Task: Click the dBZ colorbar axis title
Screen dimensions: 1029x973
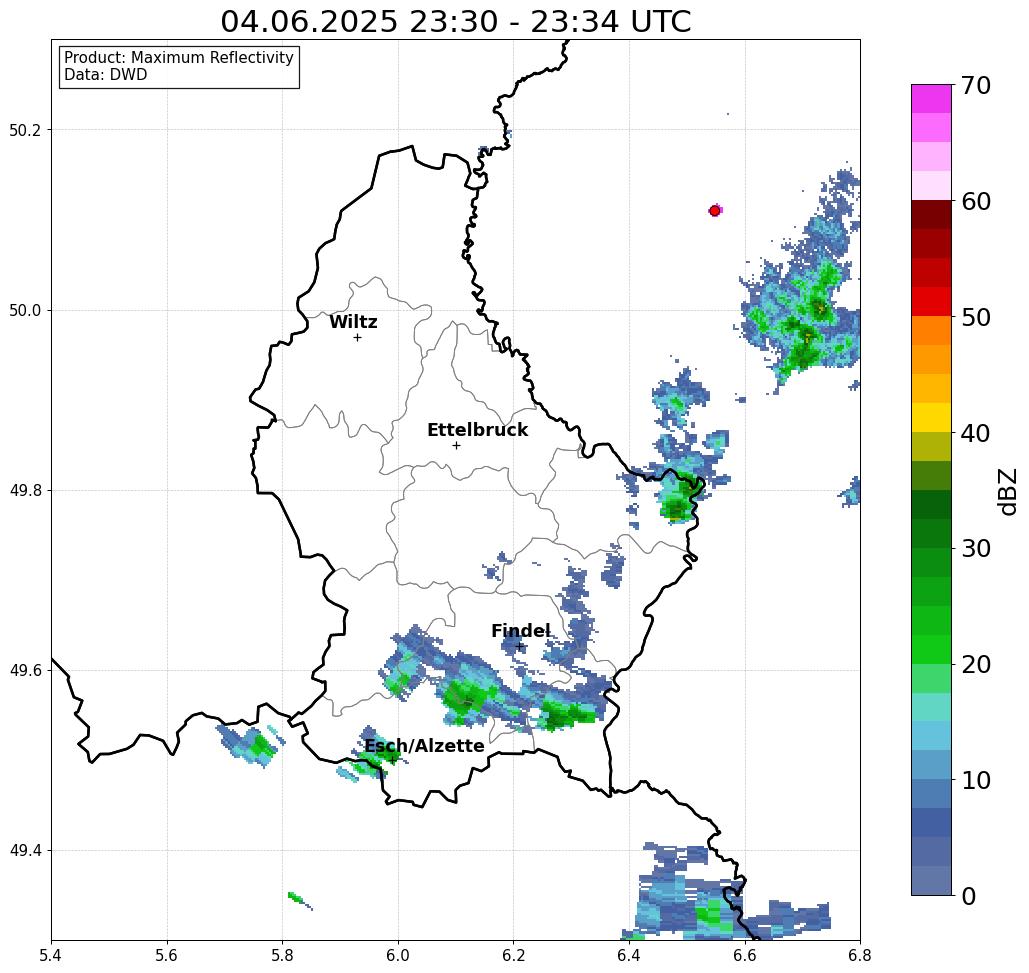Action: (x=1007, y=492)
